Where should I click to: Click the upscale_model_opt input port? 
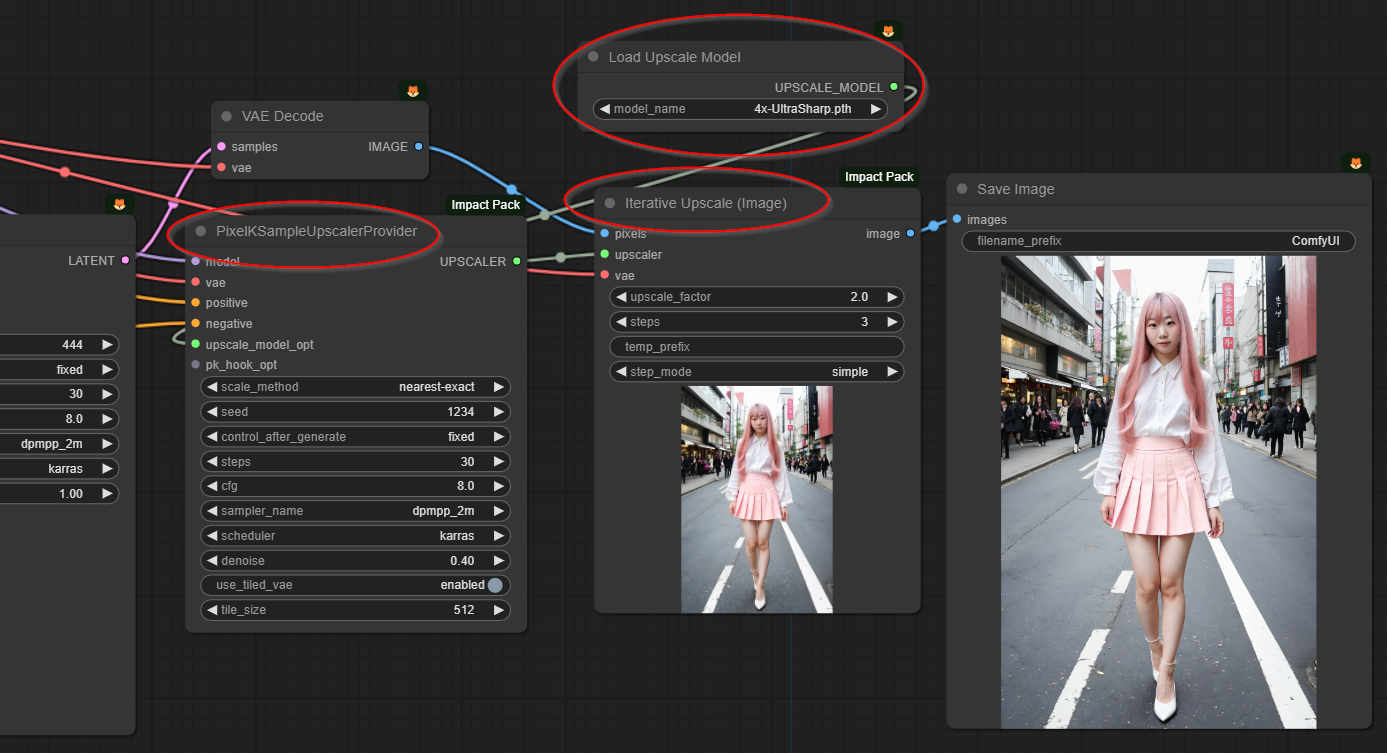point(195,344)
